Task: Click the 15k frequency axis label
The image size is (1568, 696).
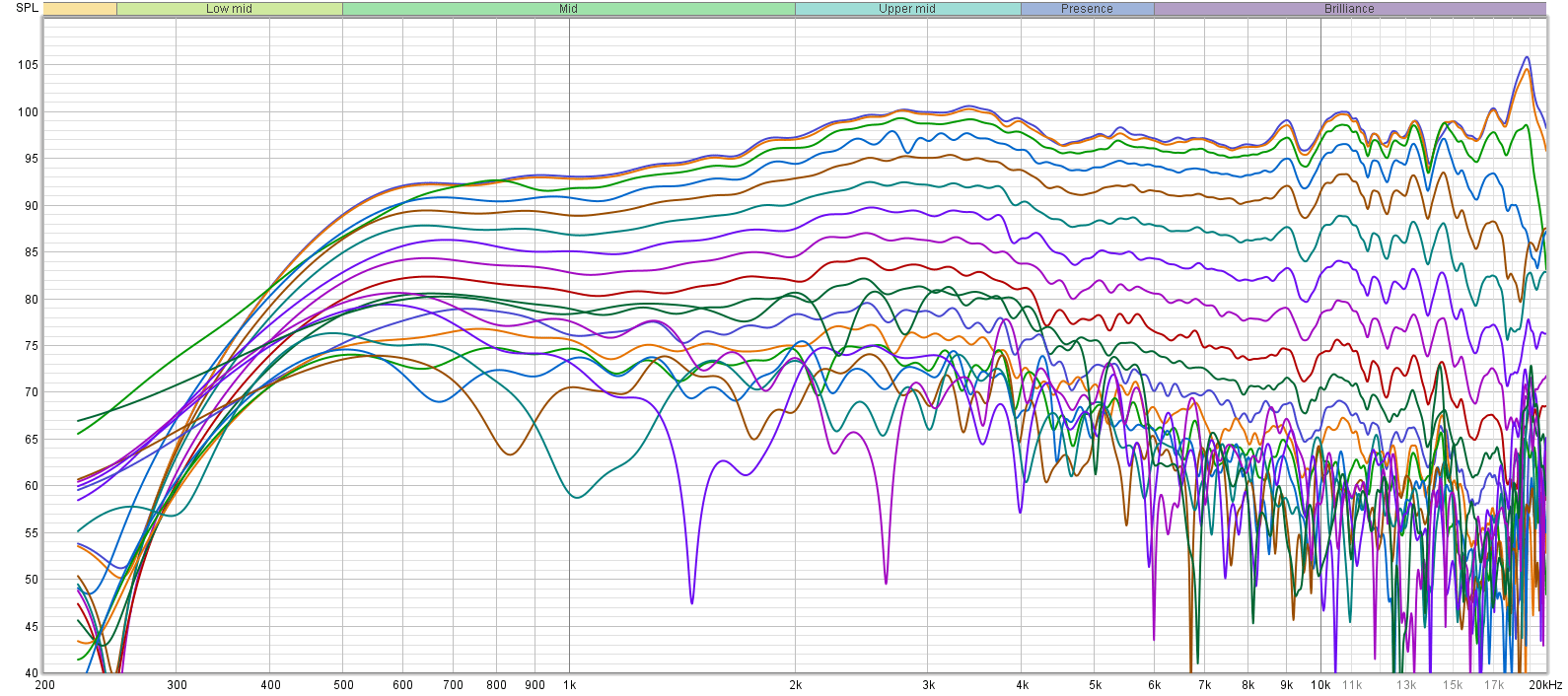Action: click(1453, 685)
